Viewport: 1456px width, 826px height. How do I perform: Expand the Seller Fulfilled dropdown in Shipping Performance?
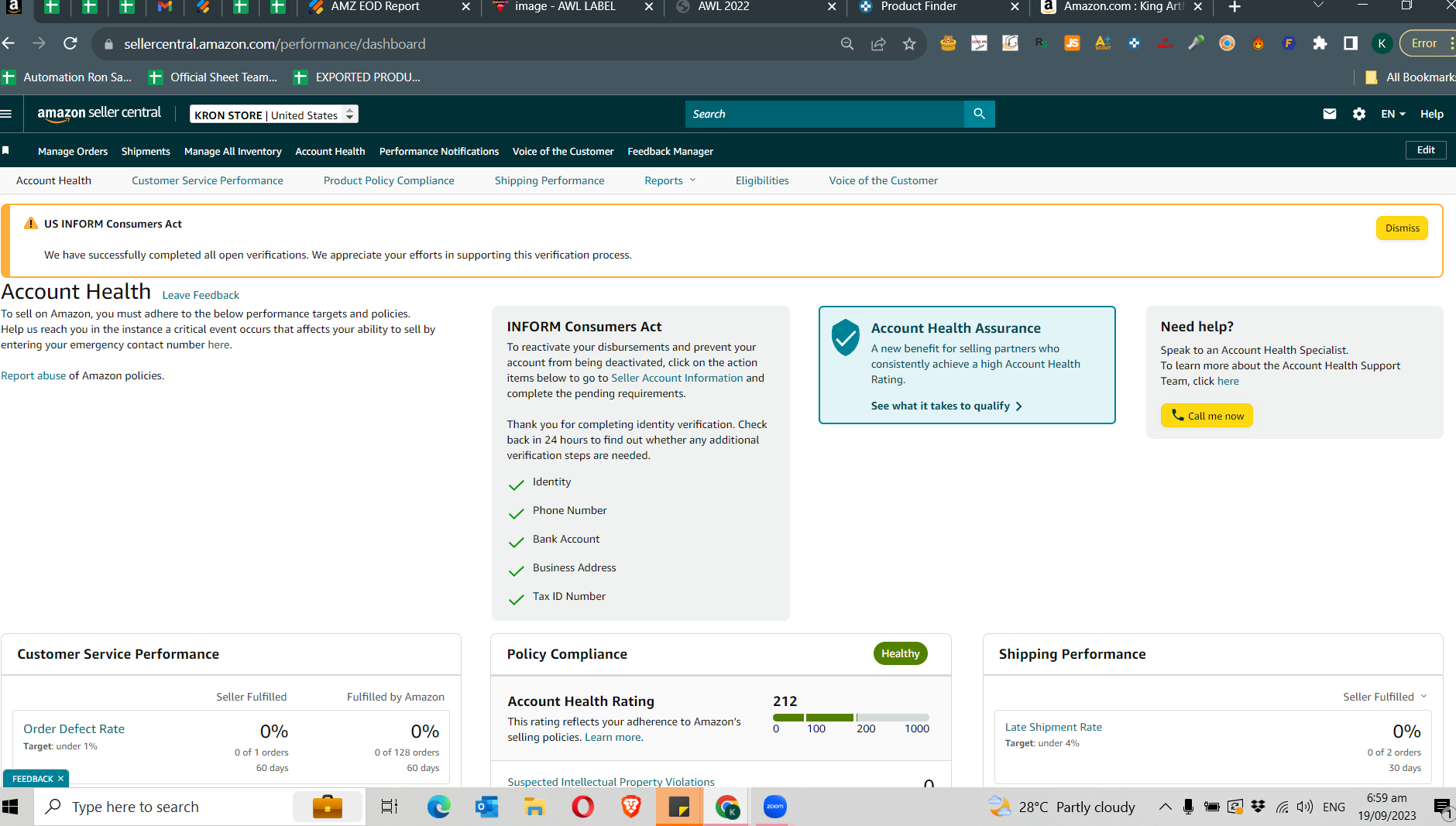[x=1385, y=697]
